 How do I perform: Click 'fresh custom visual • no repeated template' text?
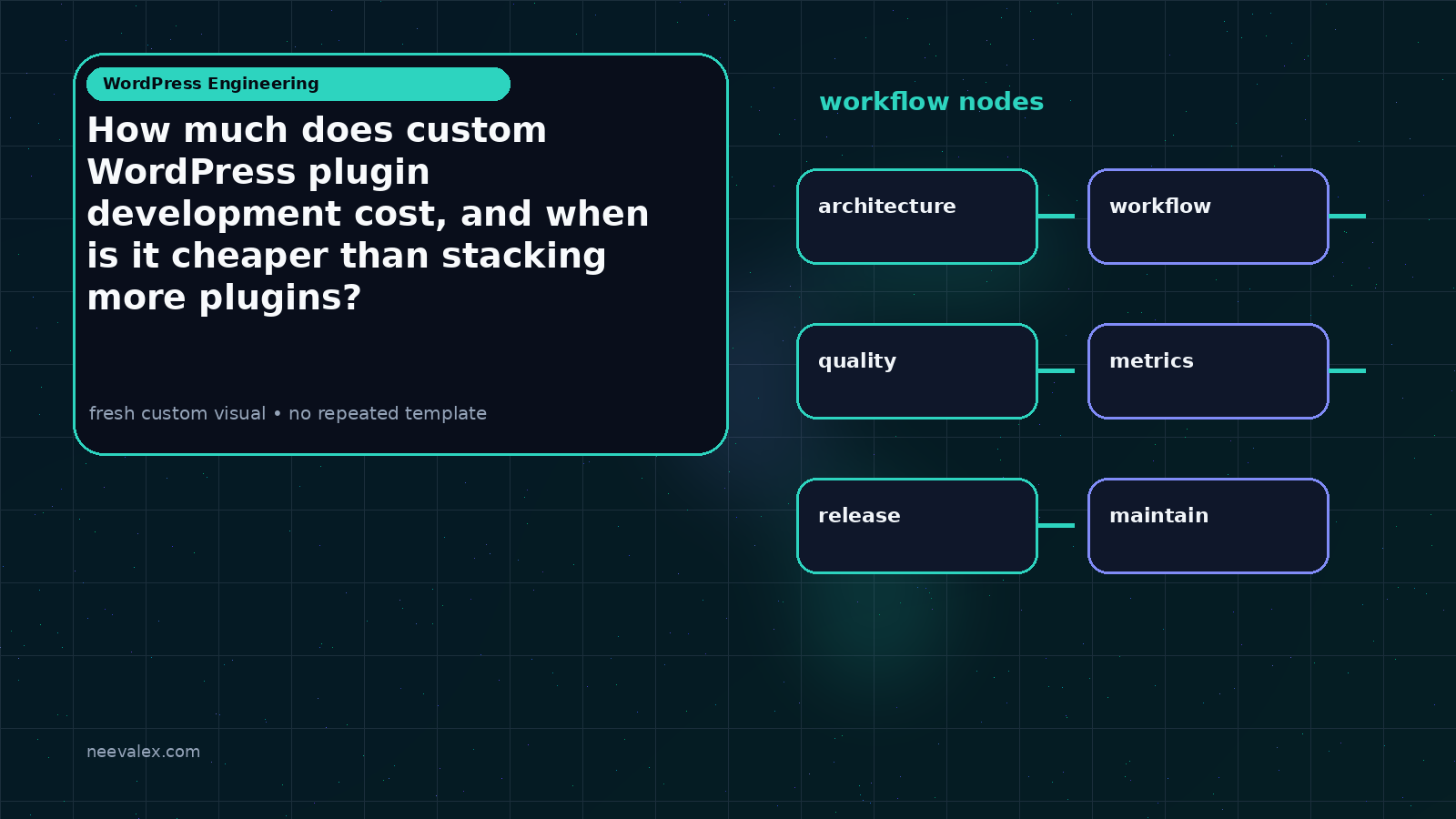[x=288, y=413]
